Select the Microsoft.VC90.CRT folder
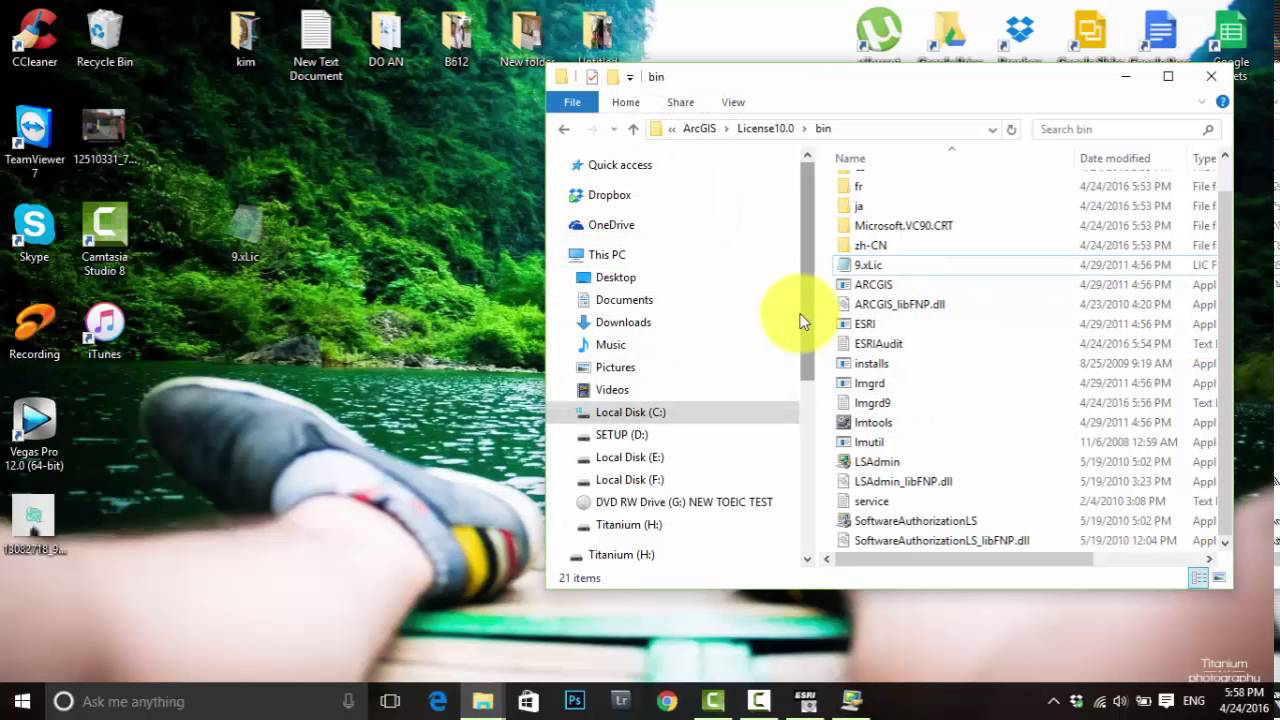 click(x=903, y=225)
